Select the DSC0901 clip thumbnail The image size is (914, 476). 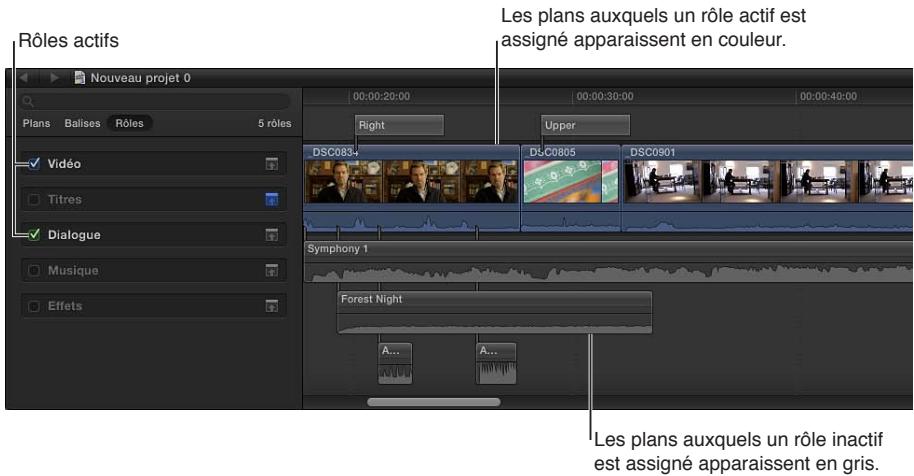click(x=768, y=182)
